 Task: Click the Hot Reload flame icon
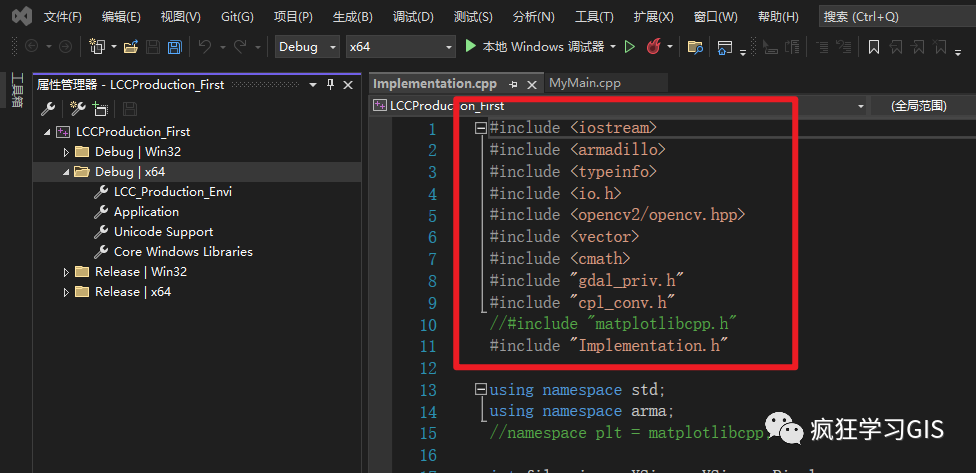point(653,47)
